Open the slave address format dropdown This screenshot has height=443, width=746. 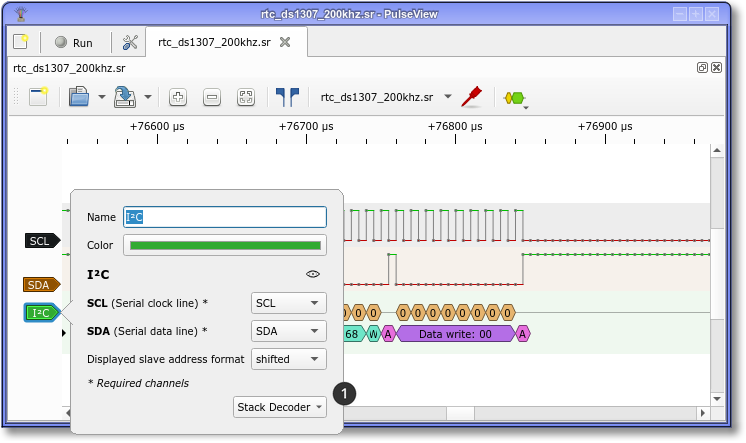[x=289, y=359]
